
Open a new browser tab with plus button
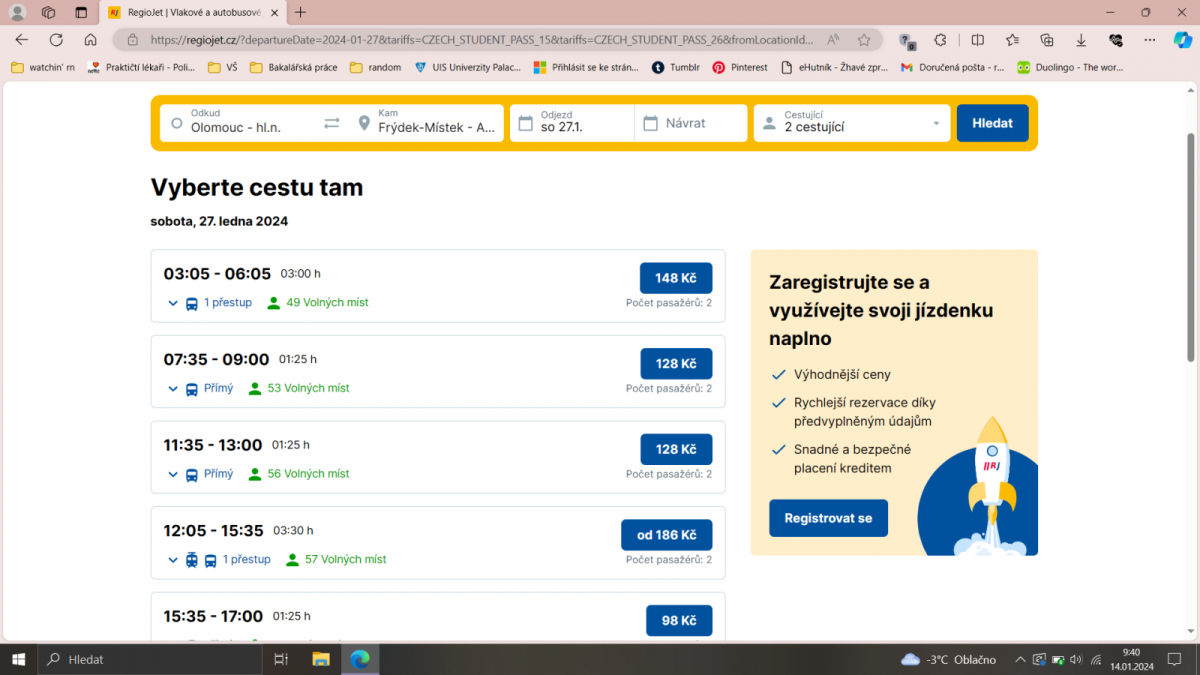pyautogui.click(x=301, y=13)
